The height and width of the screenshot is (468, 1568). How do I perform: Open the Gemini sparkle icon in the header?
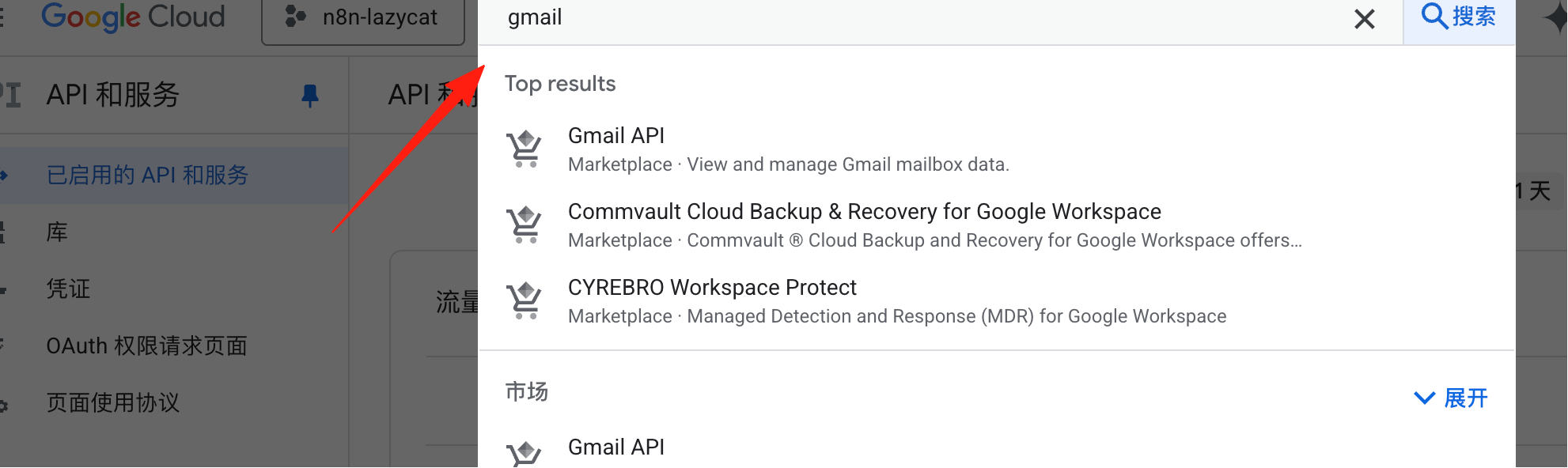1555,19
